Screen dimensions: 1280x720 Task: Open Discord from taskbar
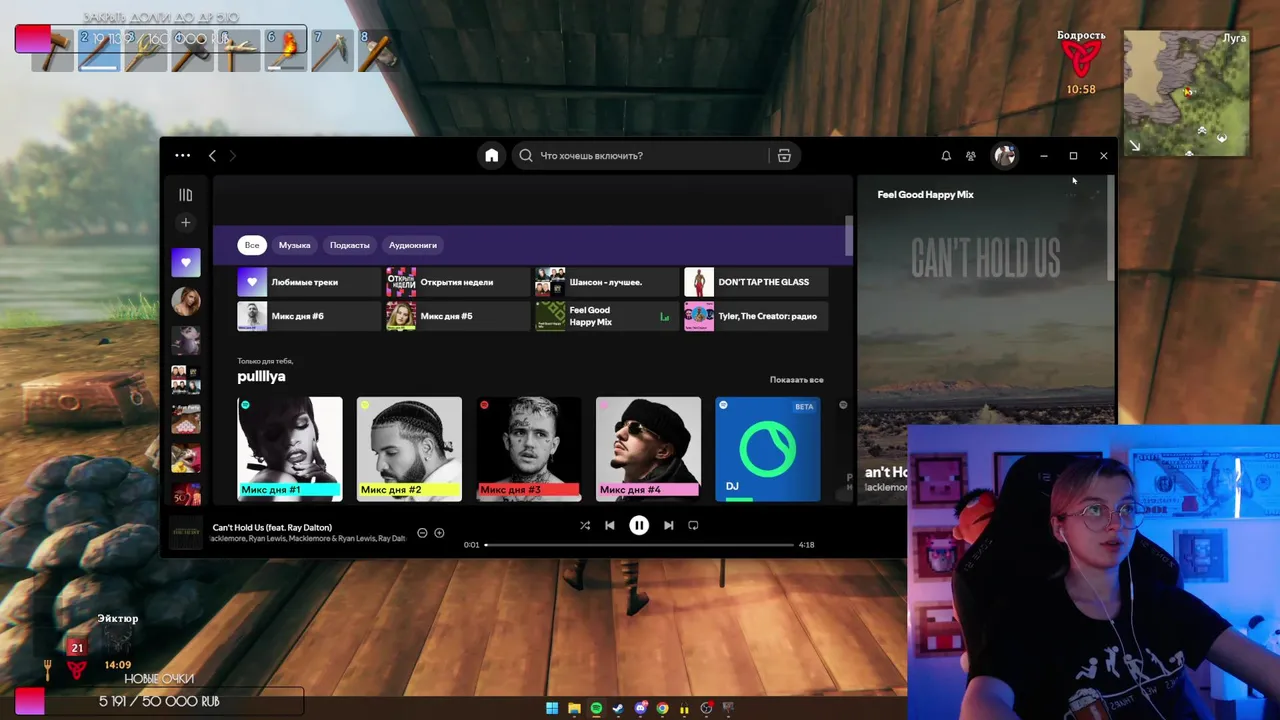tap(641, 708)
